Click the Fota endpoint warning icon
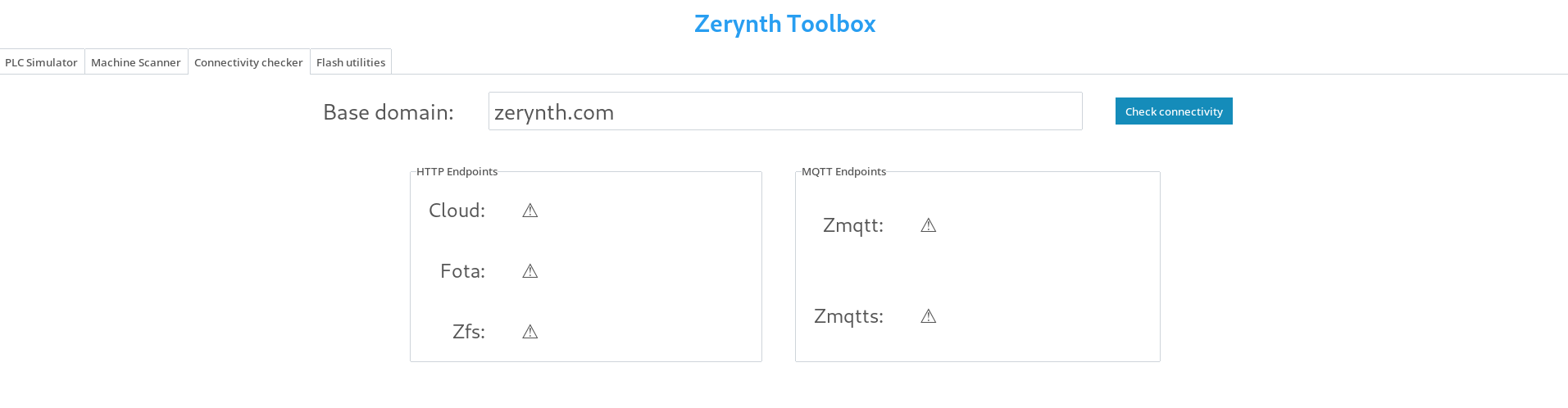Viewport: 1568px width, 408px height. point(530,271)
